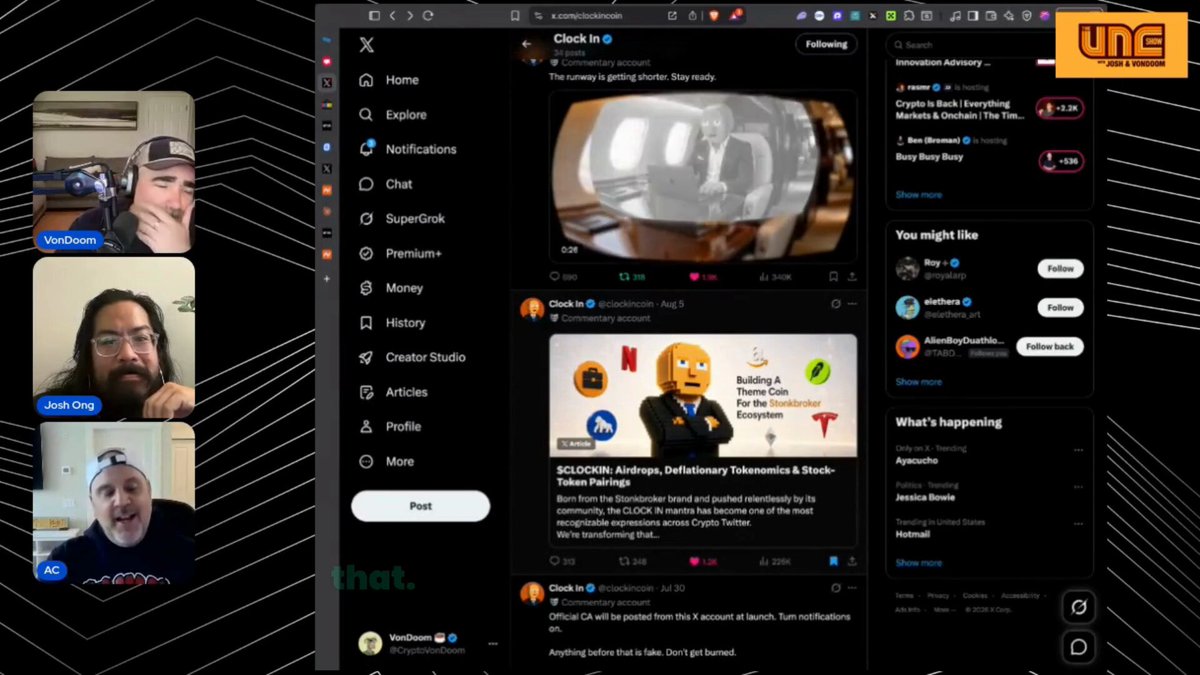
Task: Open more options on Aug 5 post
Action: (852, 304)
